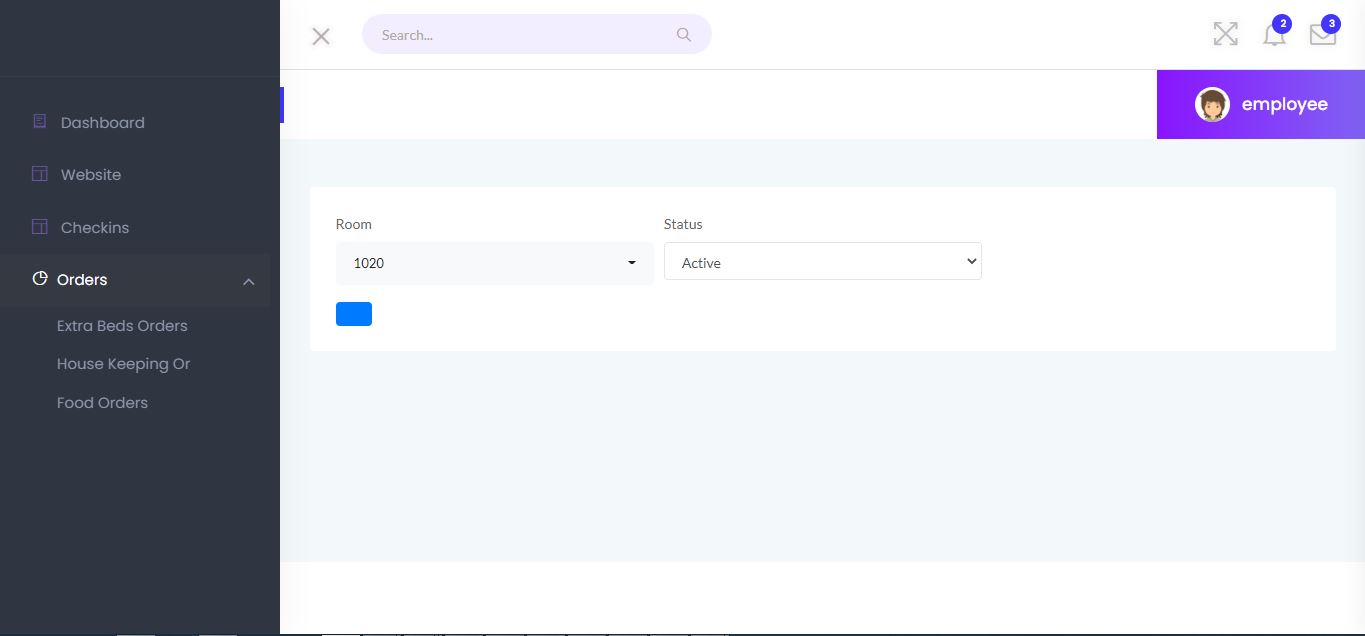Open the mail envelope messages
This screenshot has height=636, width=1365.
tap(1323, 34)
